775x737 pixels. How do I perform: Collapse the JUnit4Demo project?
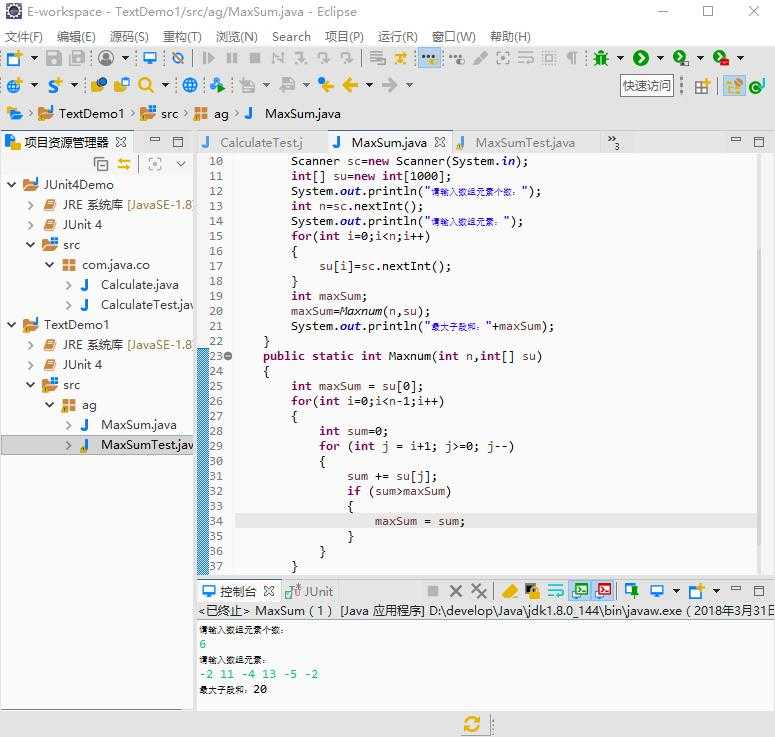[12, 185]
